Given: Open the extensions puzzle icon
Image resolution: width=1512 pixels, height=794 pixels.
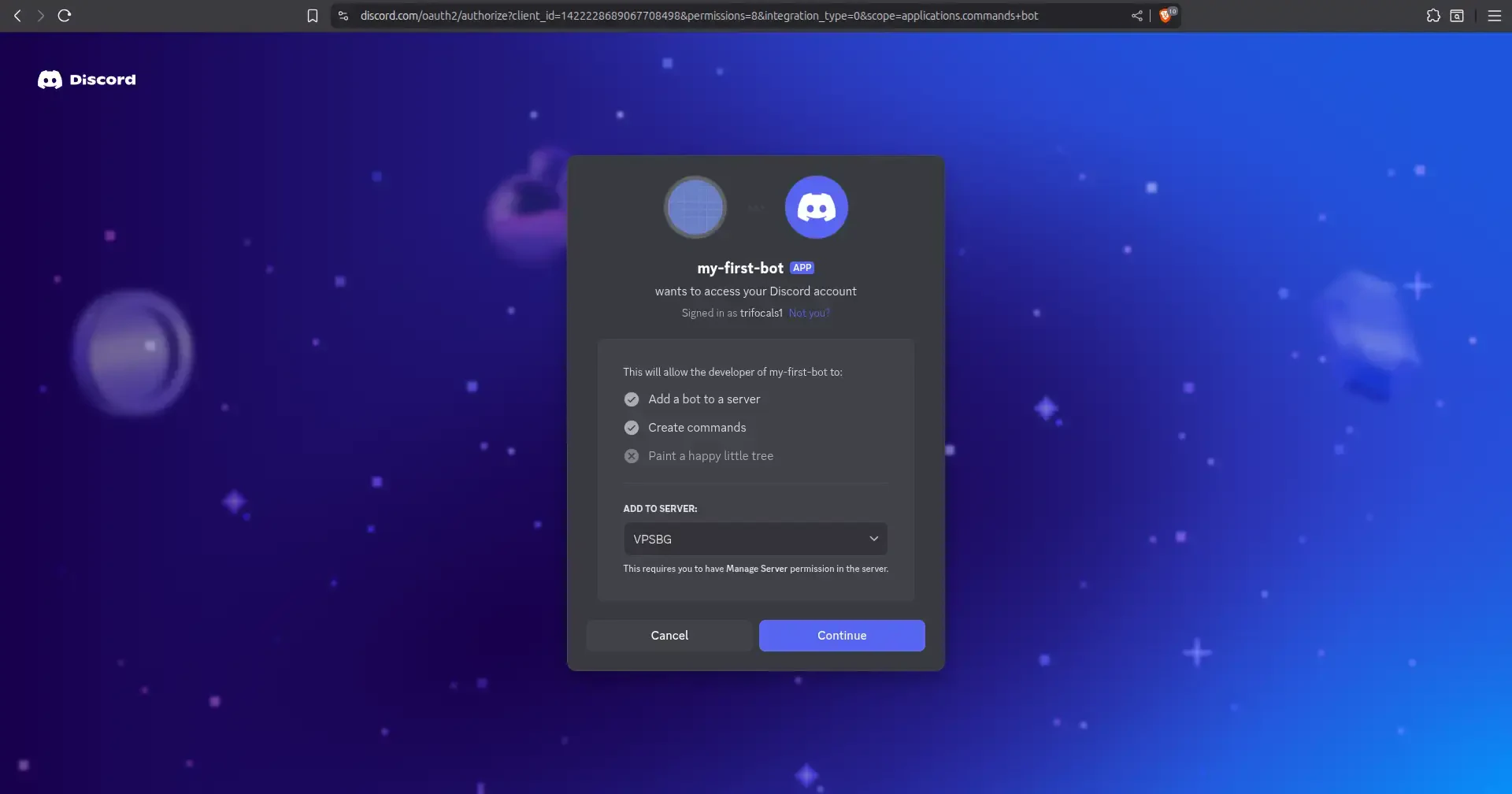Looking at the screenshot, I should 1433,16.
